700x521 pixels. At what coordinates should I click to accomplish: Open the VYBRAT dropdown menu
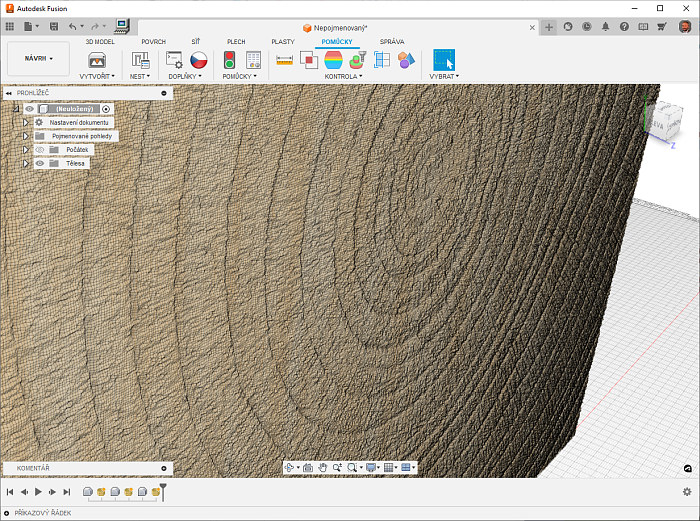click(444, 76)
